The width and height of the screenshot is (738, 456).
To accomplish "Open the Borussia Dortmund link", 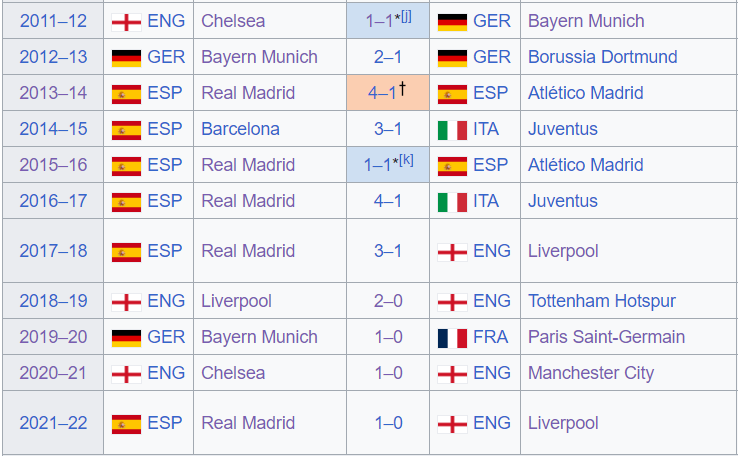I will 602,57.
